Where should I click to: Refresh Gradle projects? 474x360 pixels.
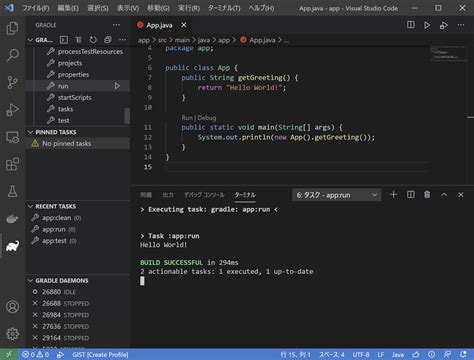click(x=93, y=40)
